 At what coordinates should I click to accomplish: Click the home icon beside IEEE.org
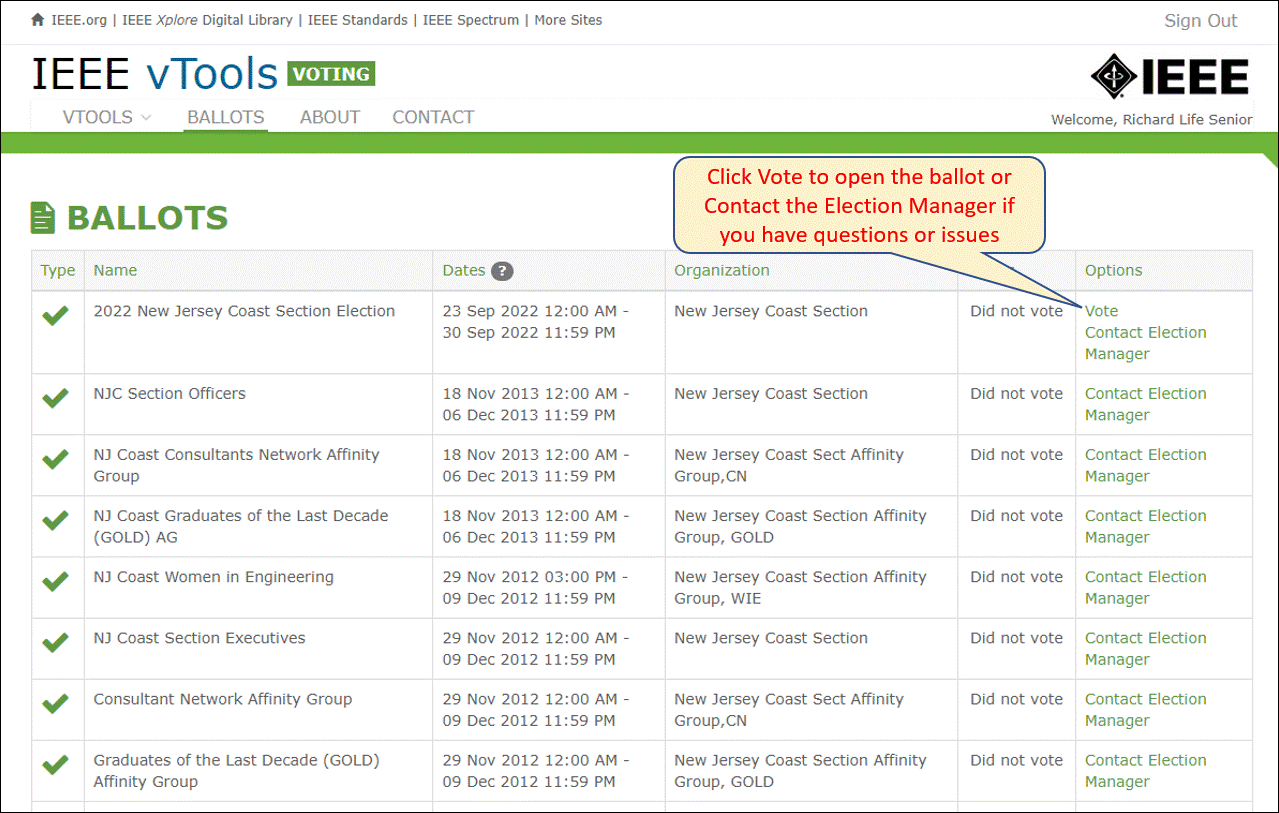click(38, 20)
